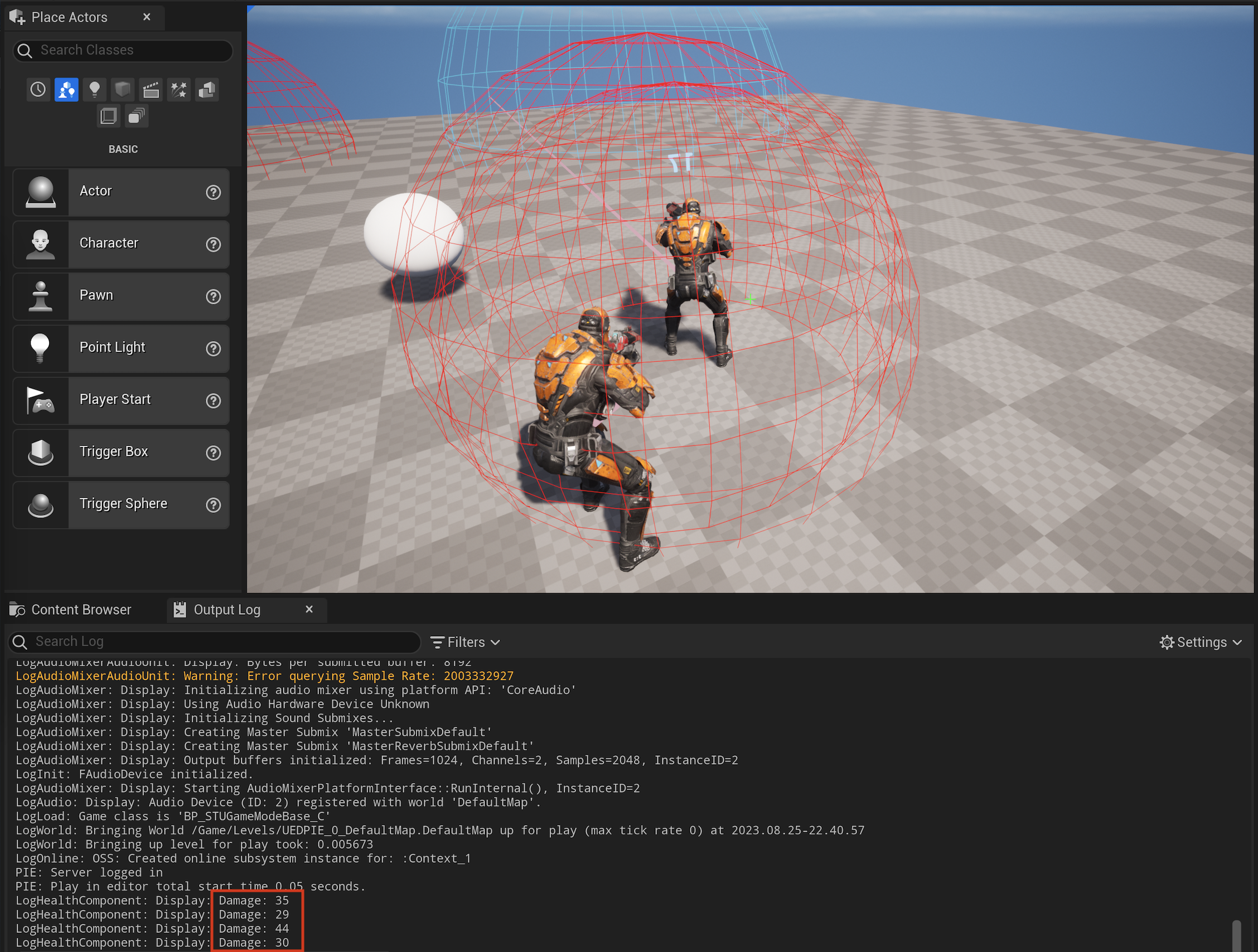Click the Point Light bulb thumbnail
1258x952 pixels.
point(41,348)
